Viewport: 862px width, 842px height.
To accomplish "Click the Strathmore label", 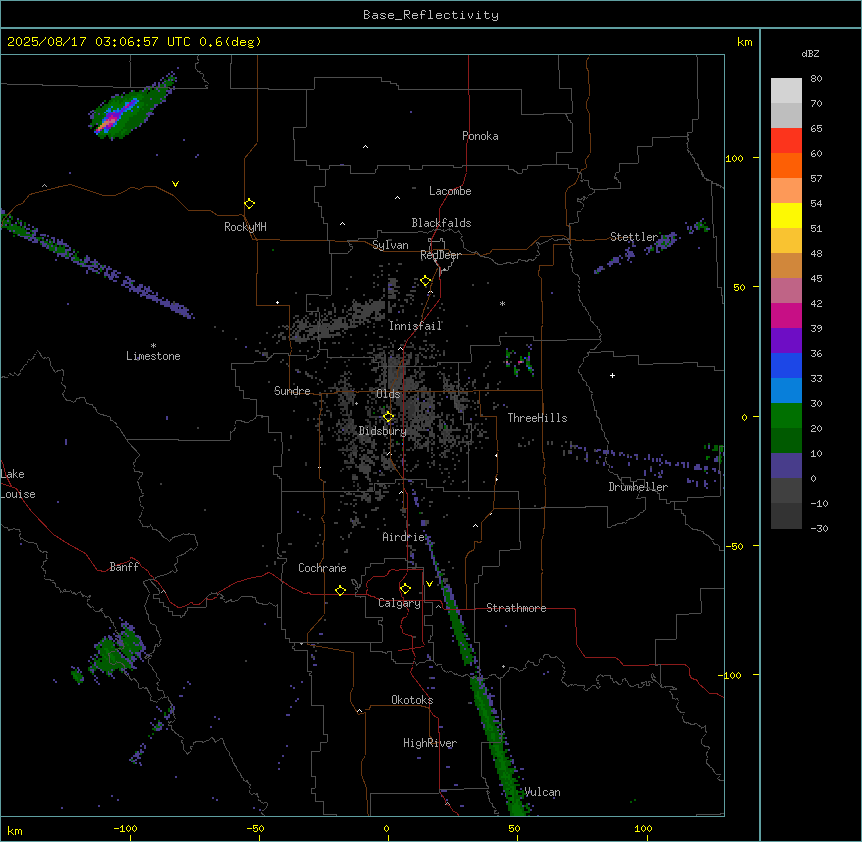I will (516, 608).
